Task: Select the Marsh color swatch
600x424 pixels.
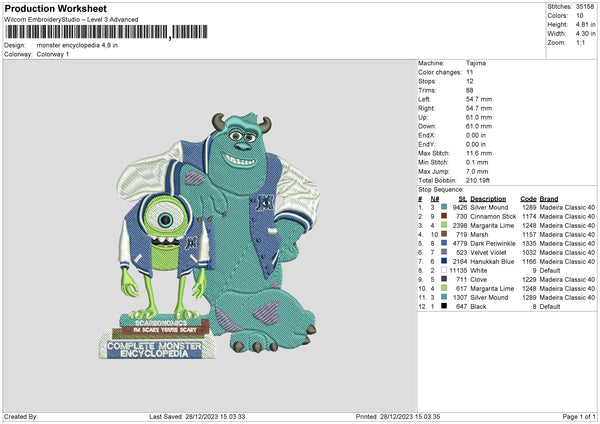Action: pos(444,234)
